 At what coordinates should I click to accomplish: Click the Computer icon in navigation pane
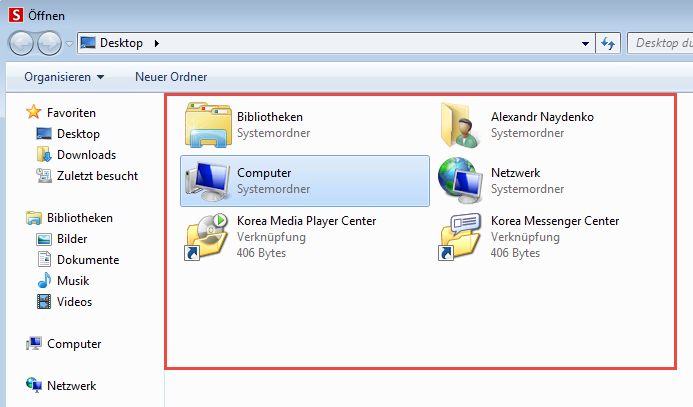[x=34, y=343]
